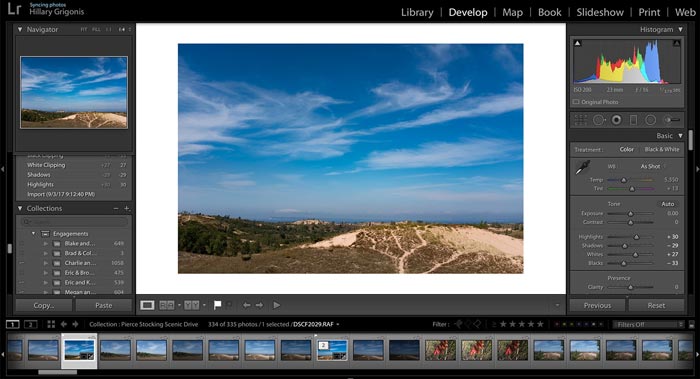The height and width of the screenshot is (379, 700).
Task: Open the Filters Off dropdown
Action: tap(649, 325)
